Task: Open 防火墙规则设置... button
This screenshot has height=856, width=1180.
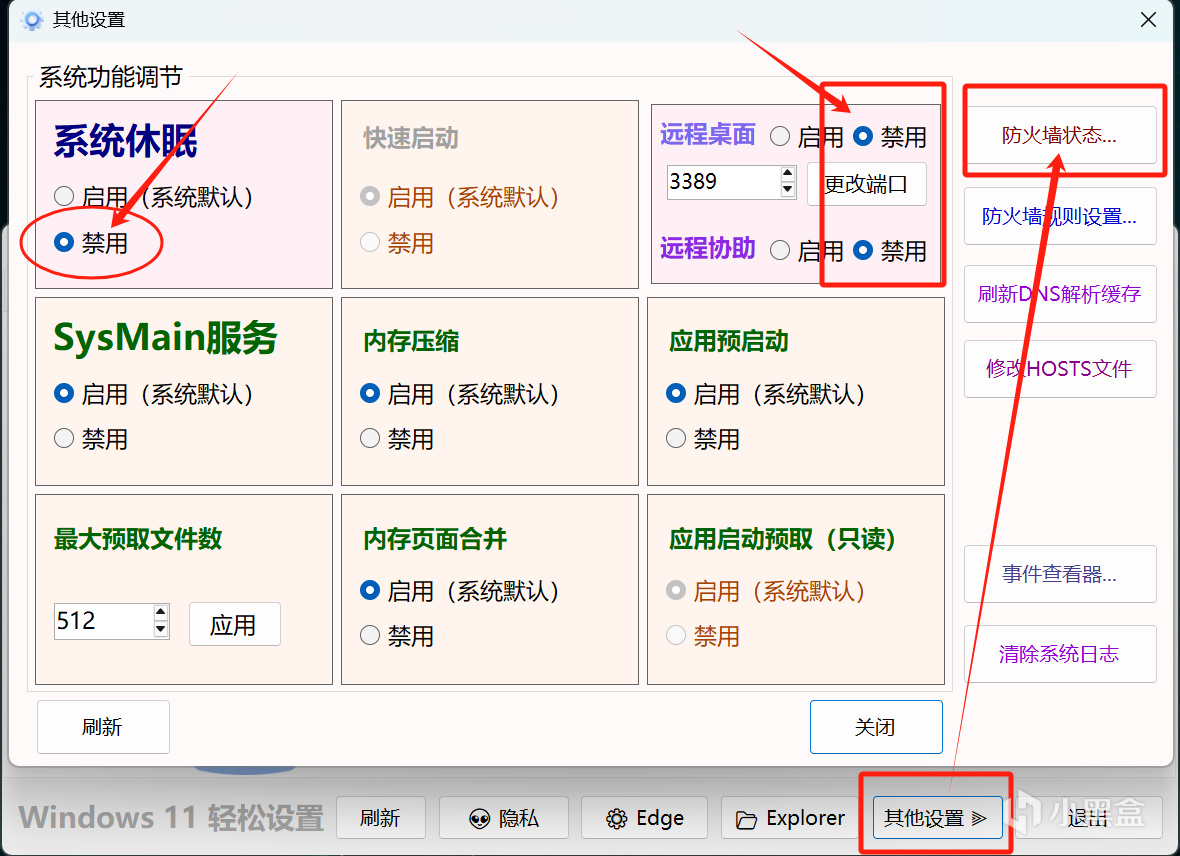Action: (1060, 216)
